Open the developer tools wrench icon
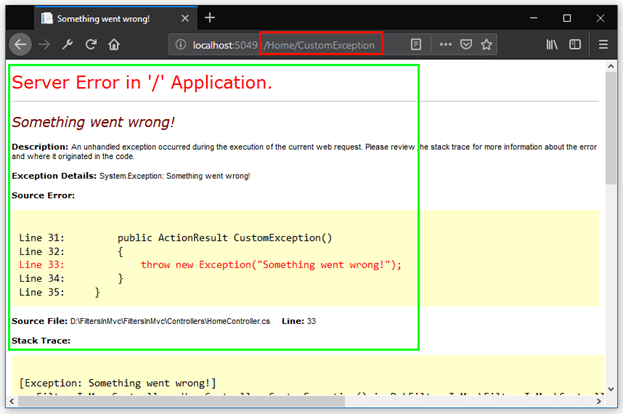This screenshot has width=623, height=414. point(67,44)
